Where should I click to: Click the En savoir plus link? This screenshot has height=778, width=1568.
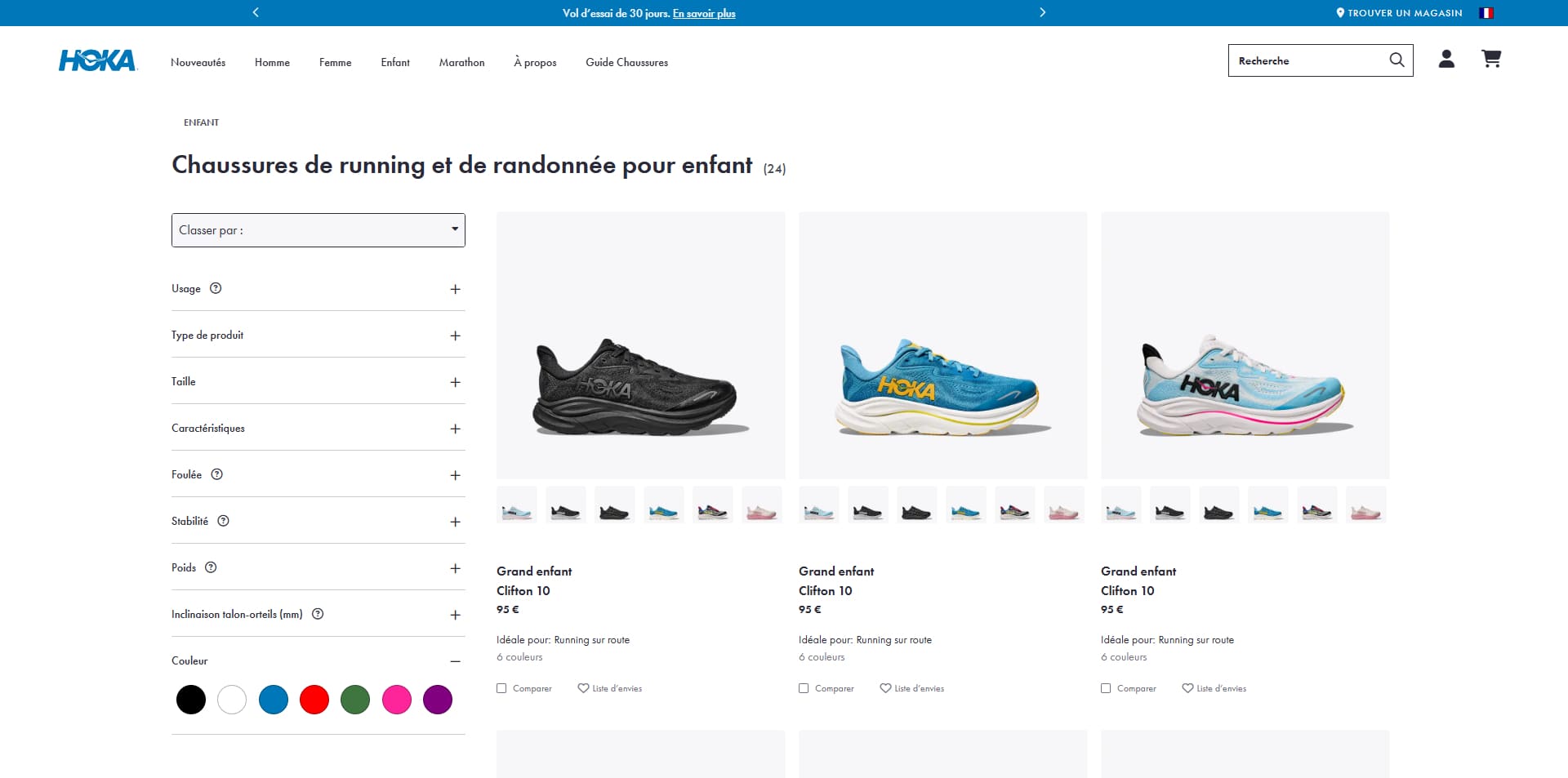pyautogui.click(x=704, y=13)
